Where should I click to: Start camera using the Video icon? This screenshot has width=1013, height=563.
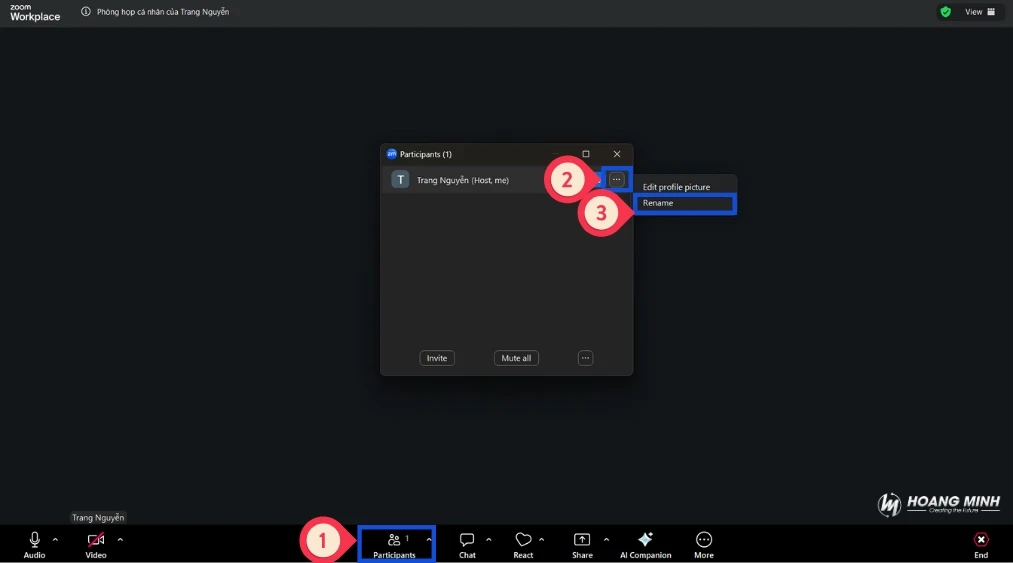pyautogui.click(x=96, y=540)
